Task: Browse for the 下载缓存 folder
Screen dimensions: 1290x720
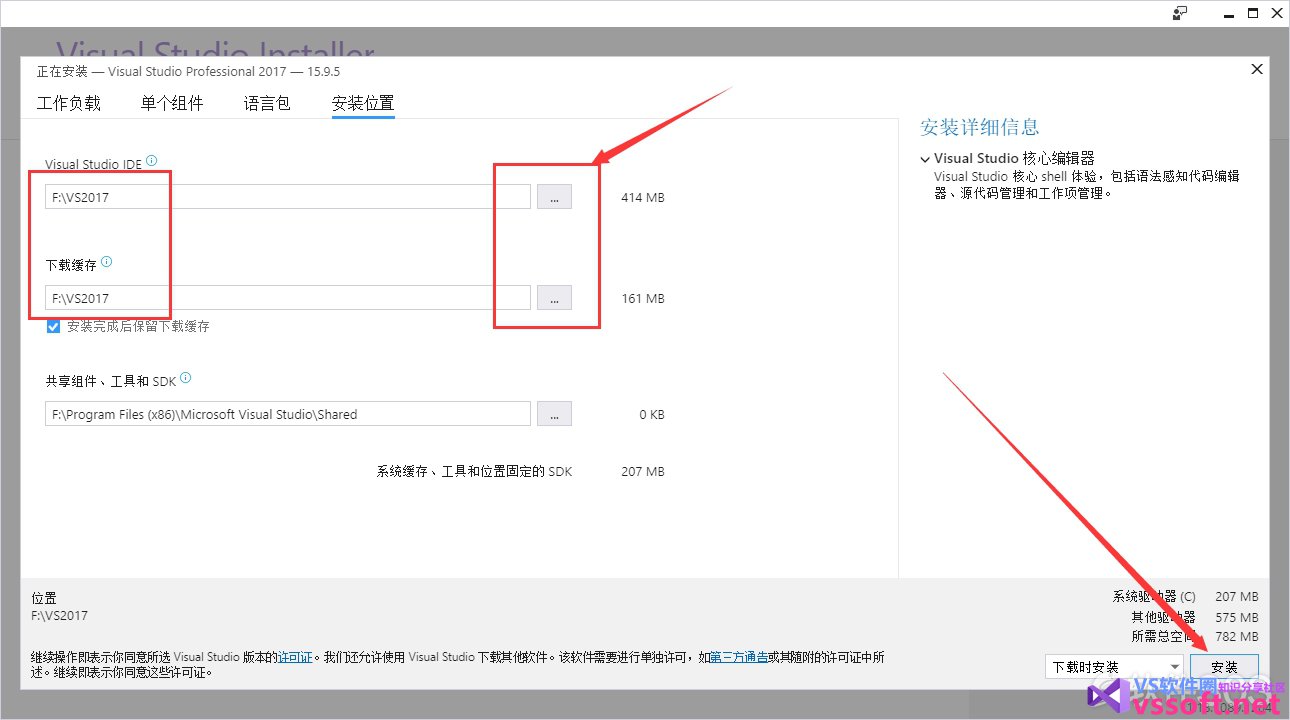Action: (x=554, y=297)
